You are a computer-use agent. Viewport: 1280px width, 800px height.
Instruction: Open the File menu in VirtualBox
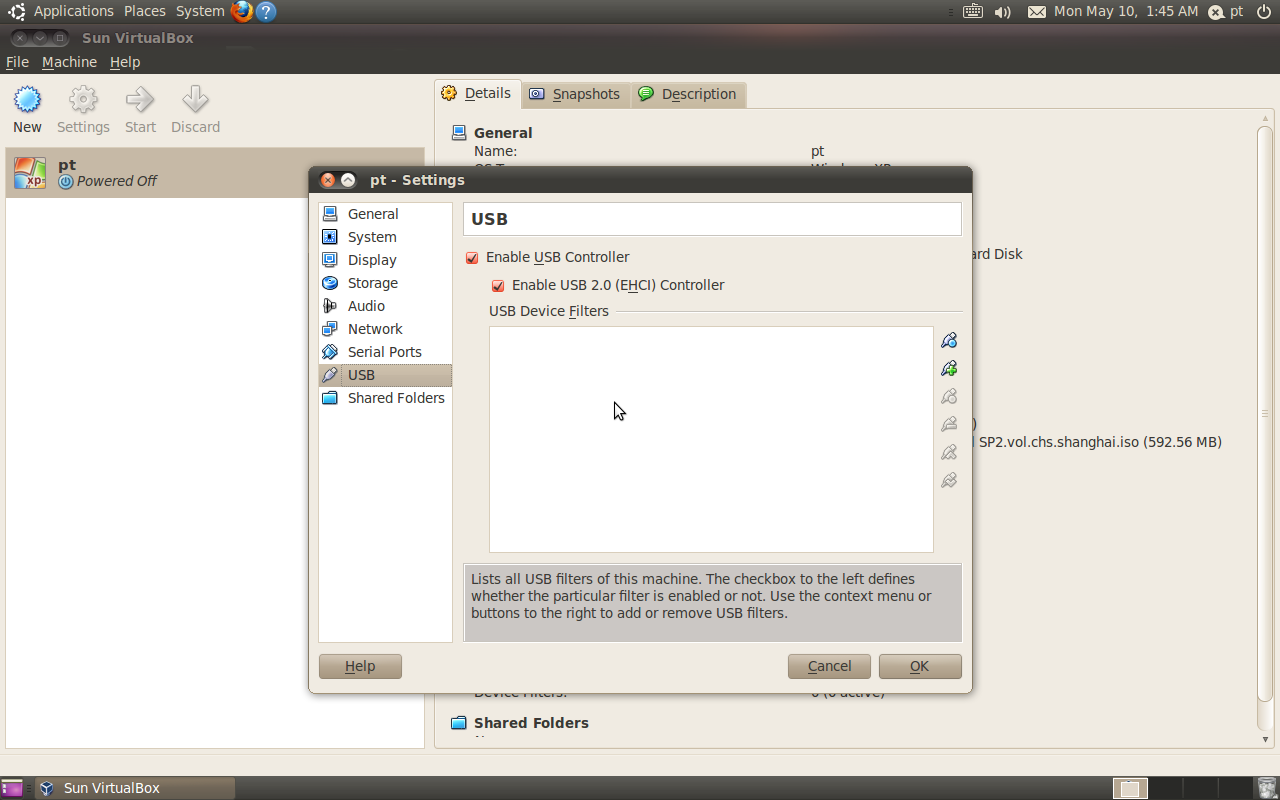pos(17,62)
